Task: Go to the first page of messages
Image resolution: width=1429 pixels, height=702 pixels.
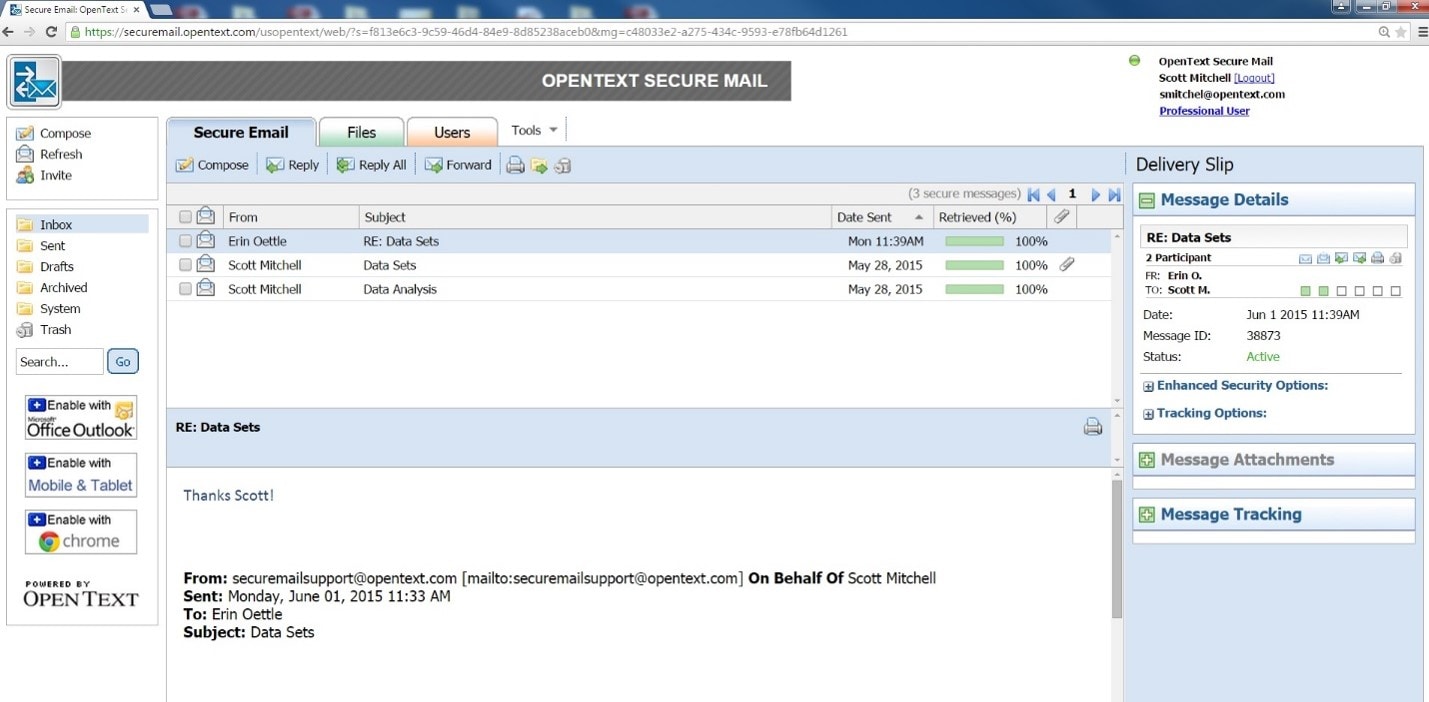Action: (1033, 195)
